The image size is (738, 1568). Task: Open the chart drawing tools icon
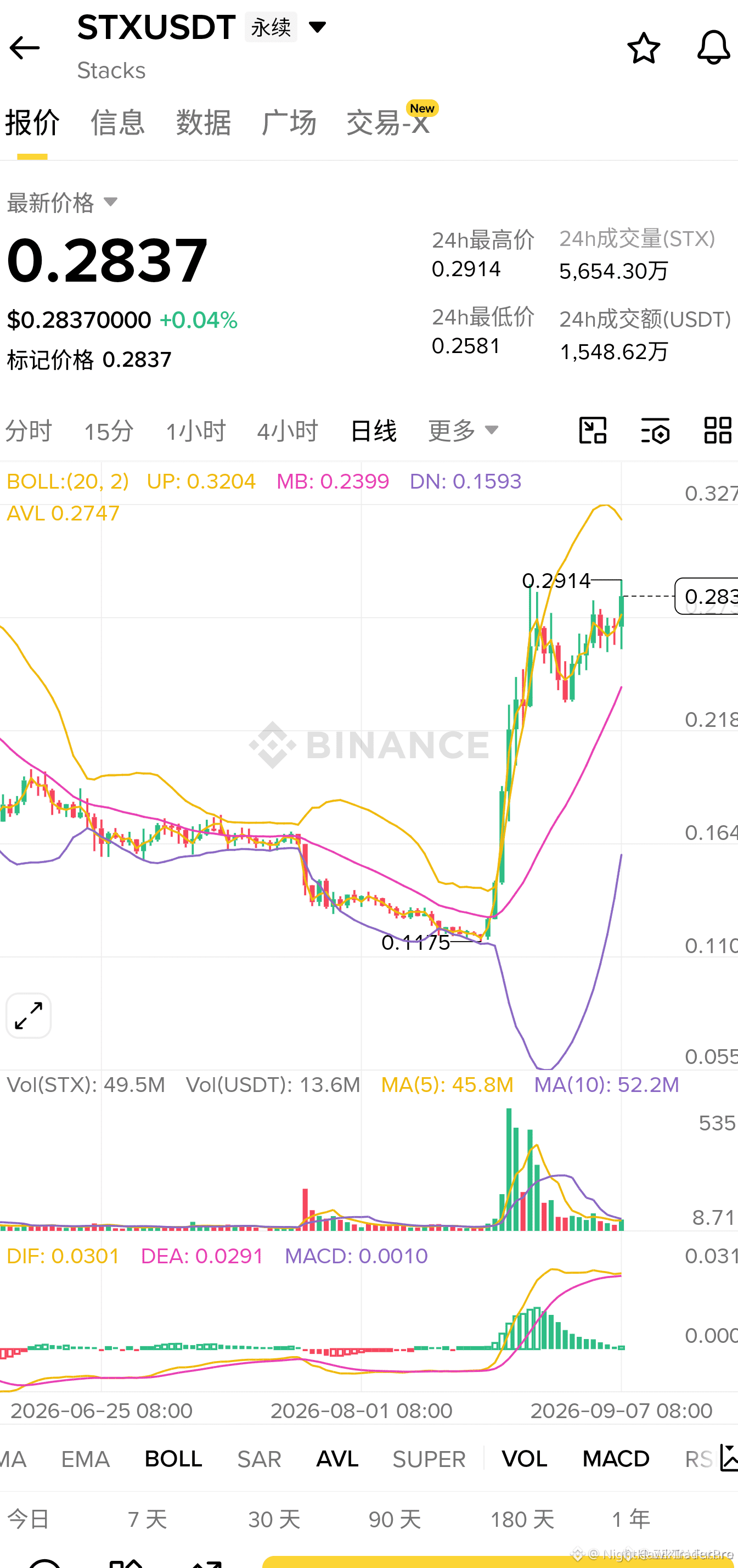point(593,430)
